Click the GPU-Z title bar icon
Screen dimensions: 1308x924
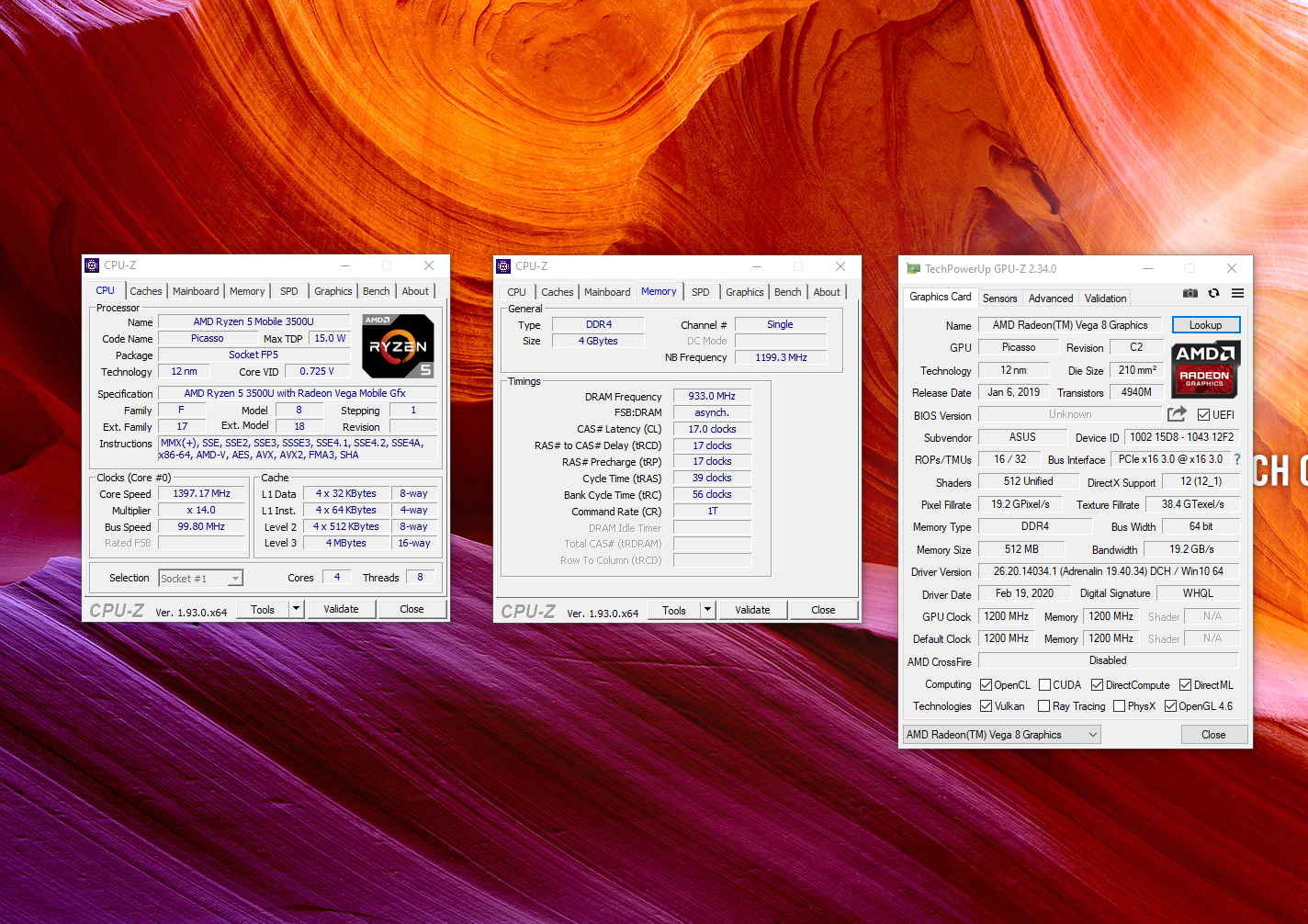click(913, 269)
